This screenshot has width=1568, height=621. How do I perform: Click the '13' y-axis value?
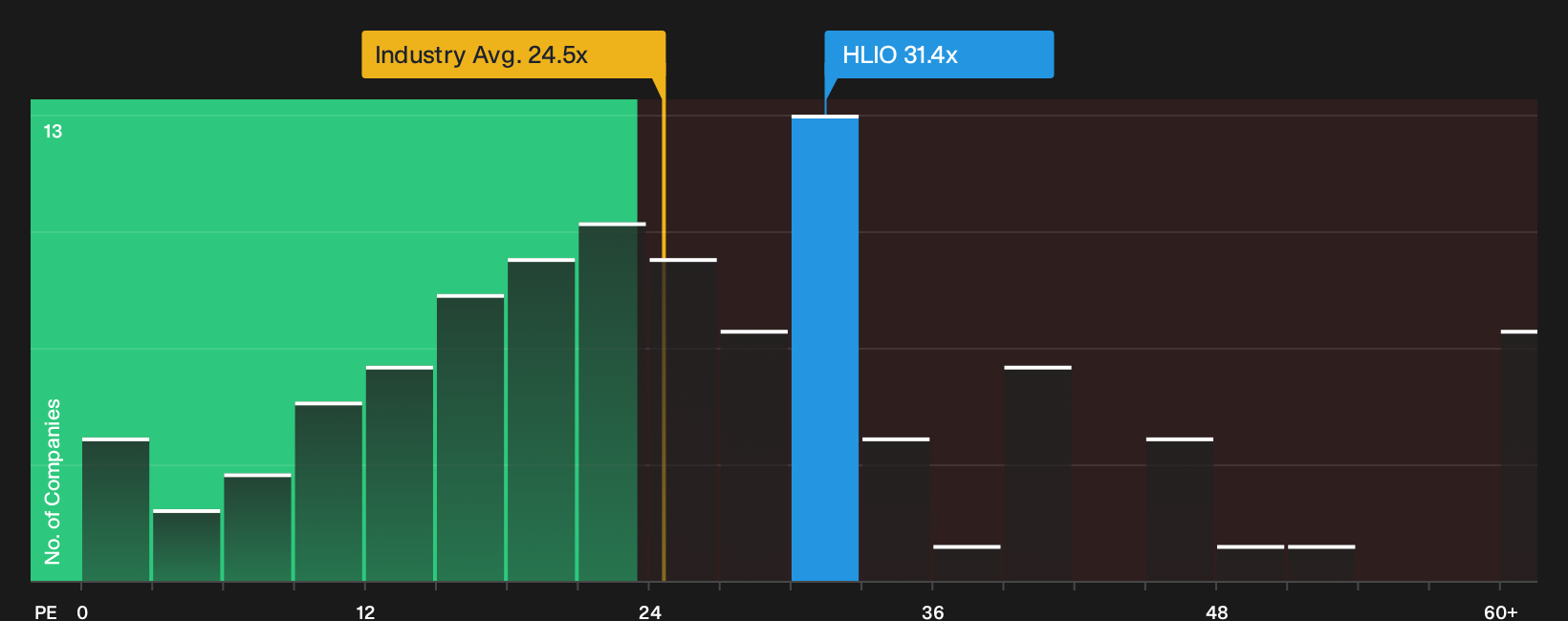click(x=53, y=131)
